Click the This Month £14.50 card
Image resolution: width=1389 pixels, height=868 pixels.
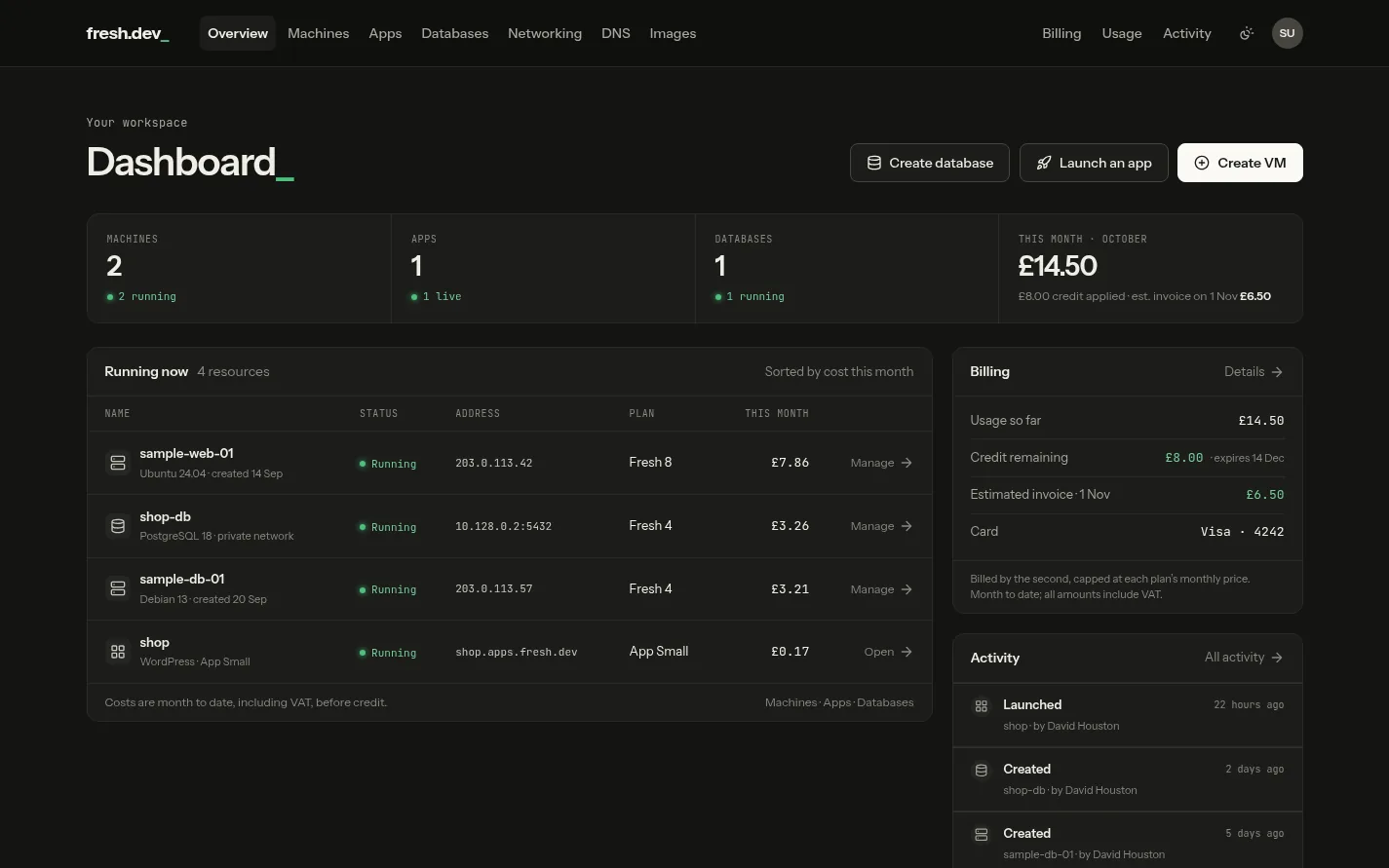[1150, 269]
